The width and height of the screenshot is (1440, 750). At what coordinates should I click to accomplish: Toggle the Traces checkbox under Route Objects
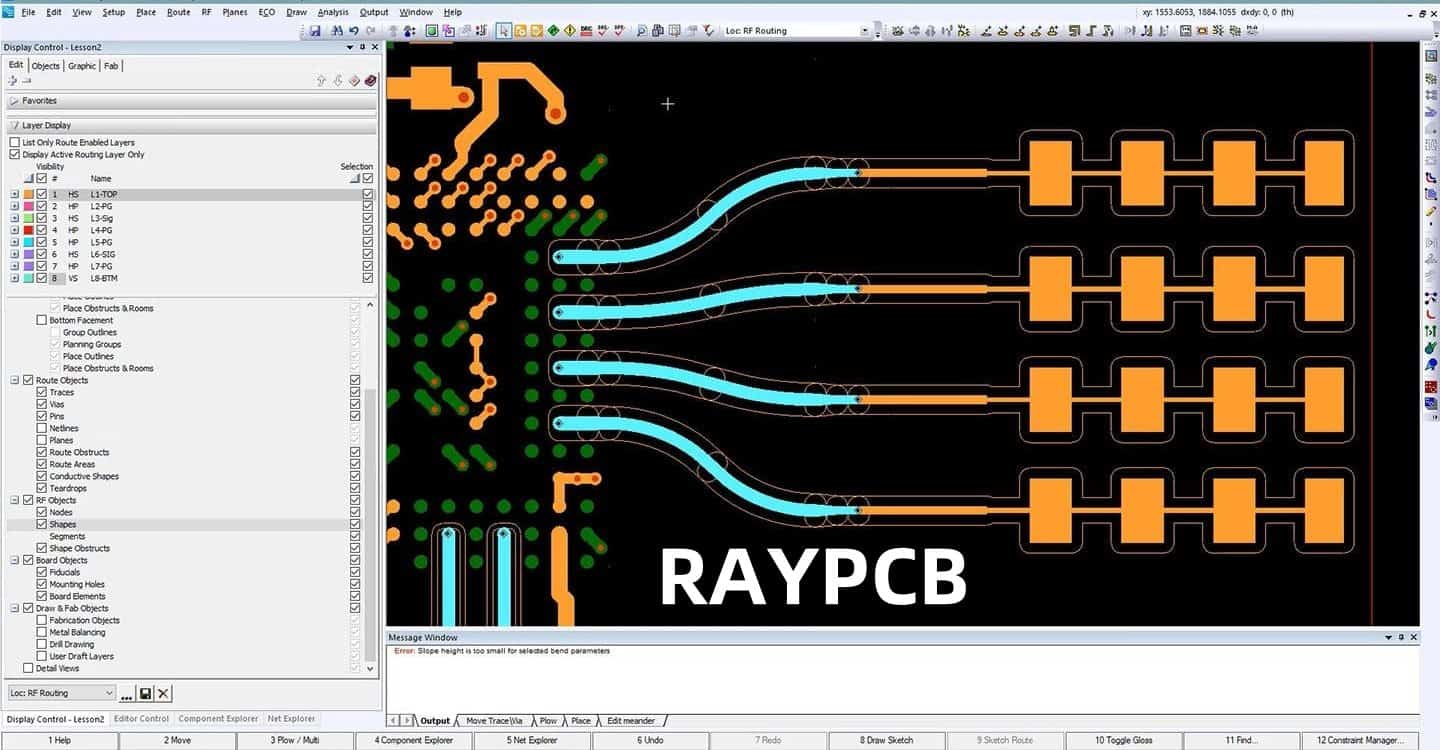point(41,392)
